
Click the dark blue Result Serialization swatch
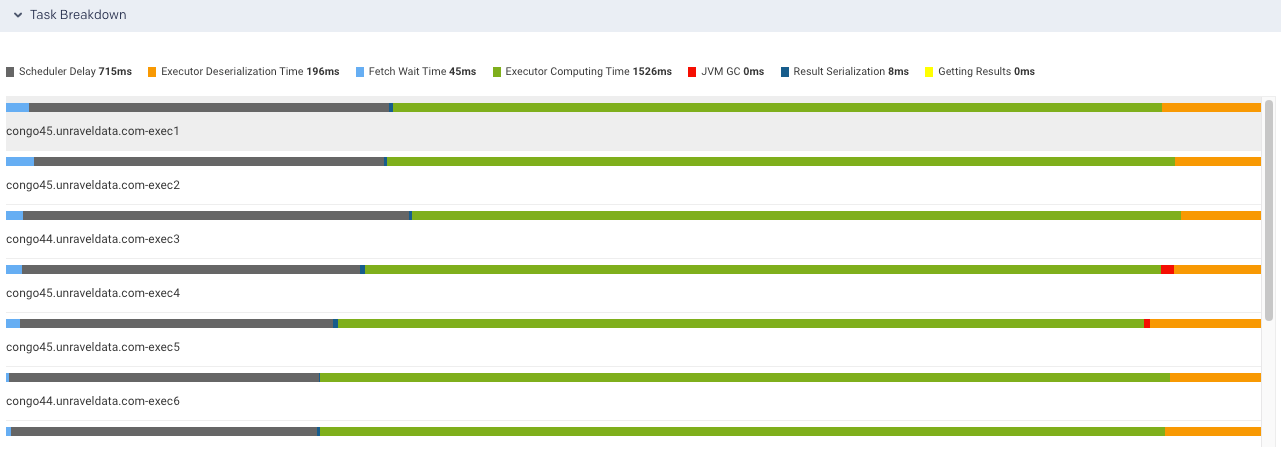[785, 72]
